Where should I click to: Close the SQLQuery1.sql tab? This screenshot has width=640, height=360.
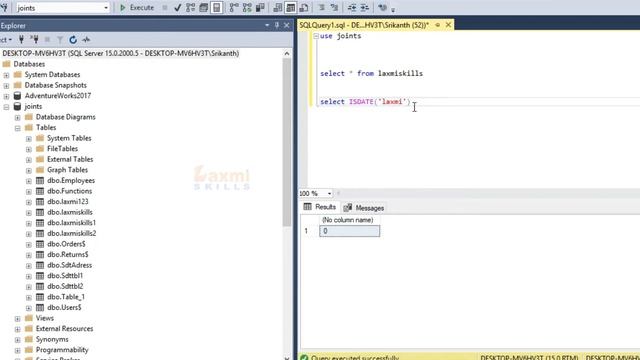[x=448, y=25]
